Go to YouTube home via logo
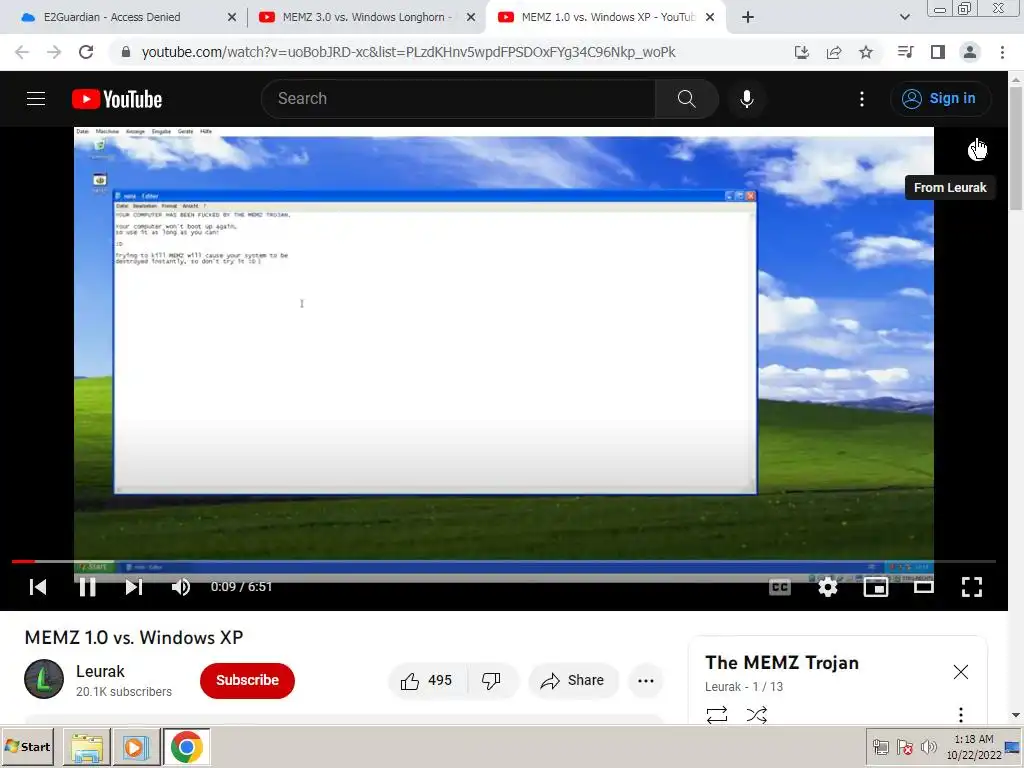This screenshot has height=768, width=1024. [x=117, y=99]
